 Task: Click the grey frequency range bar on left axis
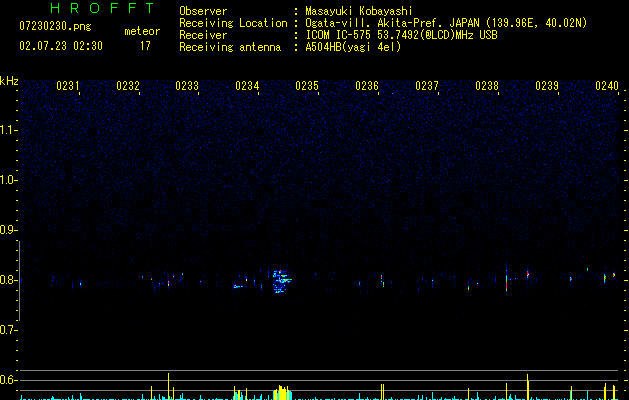(x=20, y=280)
